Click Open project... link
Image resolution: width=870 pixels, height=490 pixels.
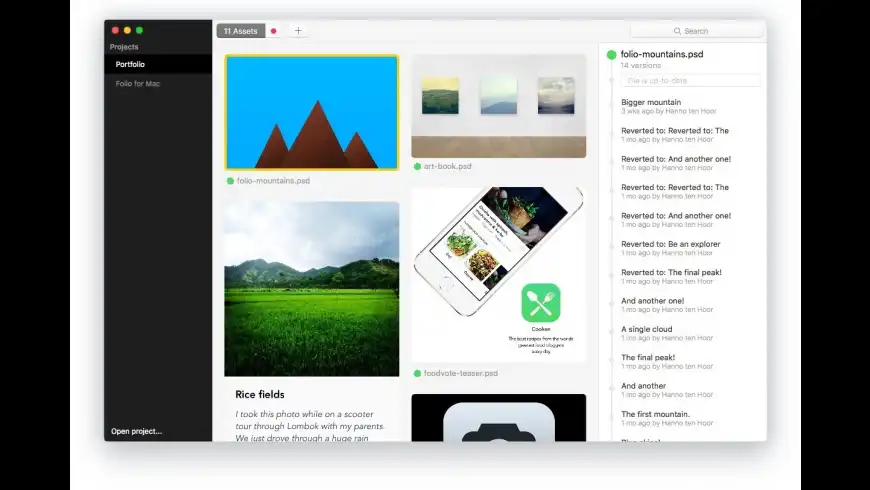pyautogui.click(x=136, y=431)
